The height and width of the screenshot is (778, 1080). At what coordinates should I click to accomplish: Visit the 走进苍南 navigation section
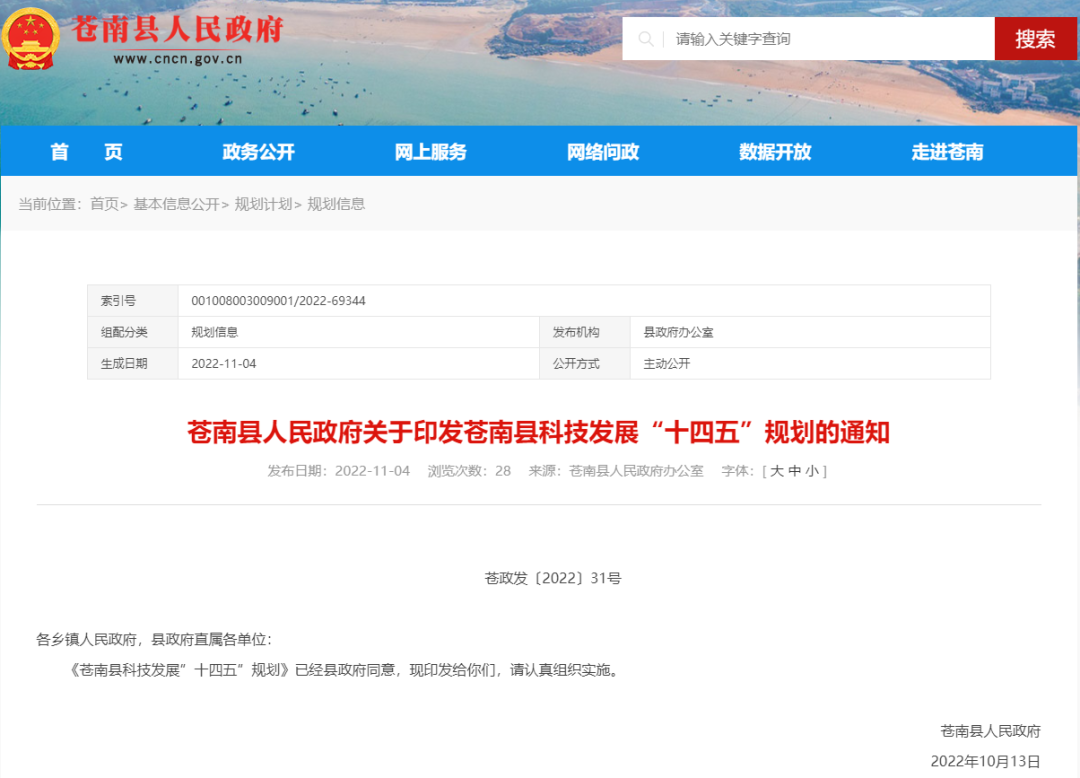(x=947, y=152)
